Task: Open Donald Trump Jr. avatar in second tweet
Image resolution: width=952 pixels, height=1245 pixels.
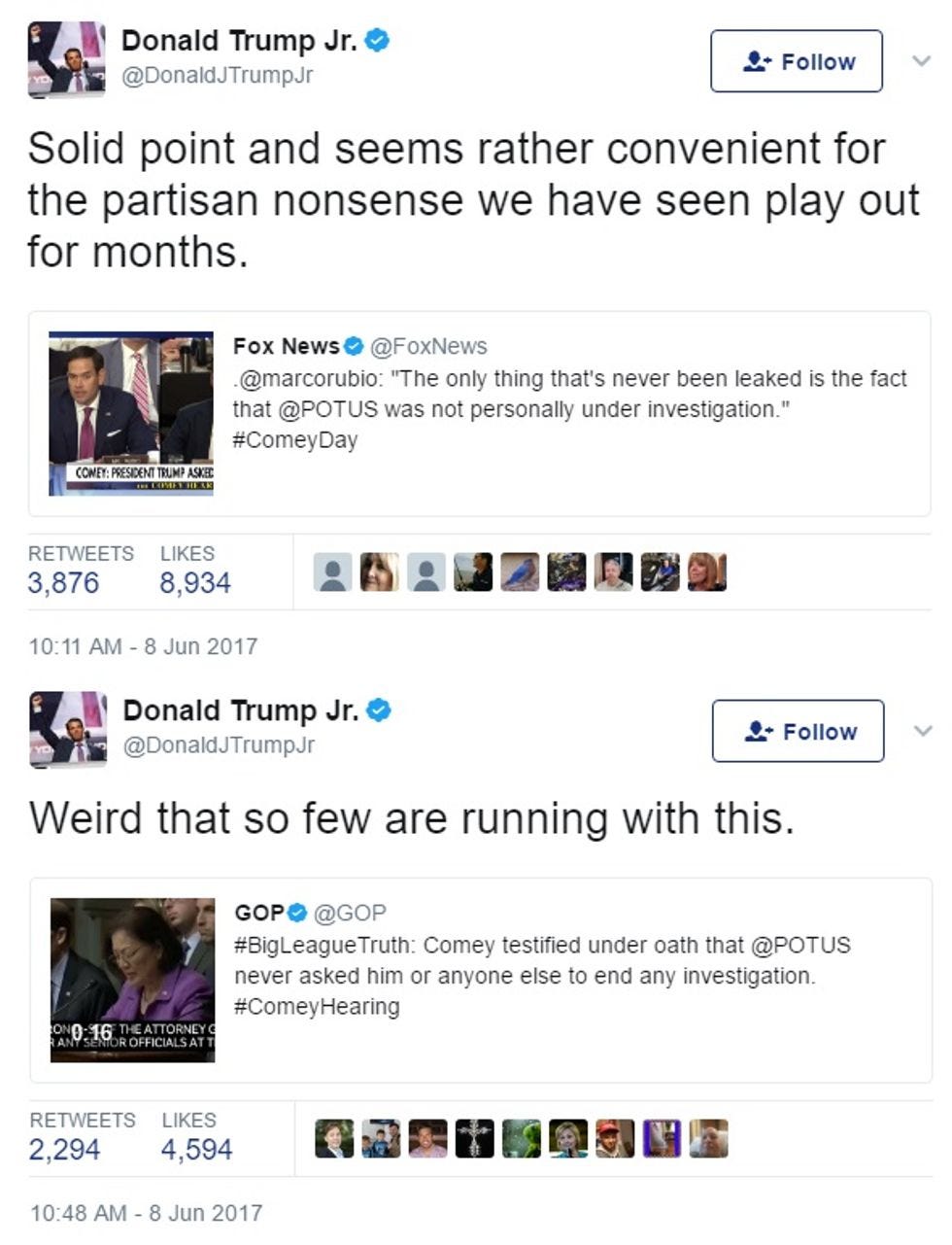Action: point(68,729)
